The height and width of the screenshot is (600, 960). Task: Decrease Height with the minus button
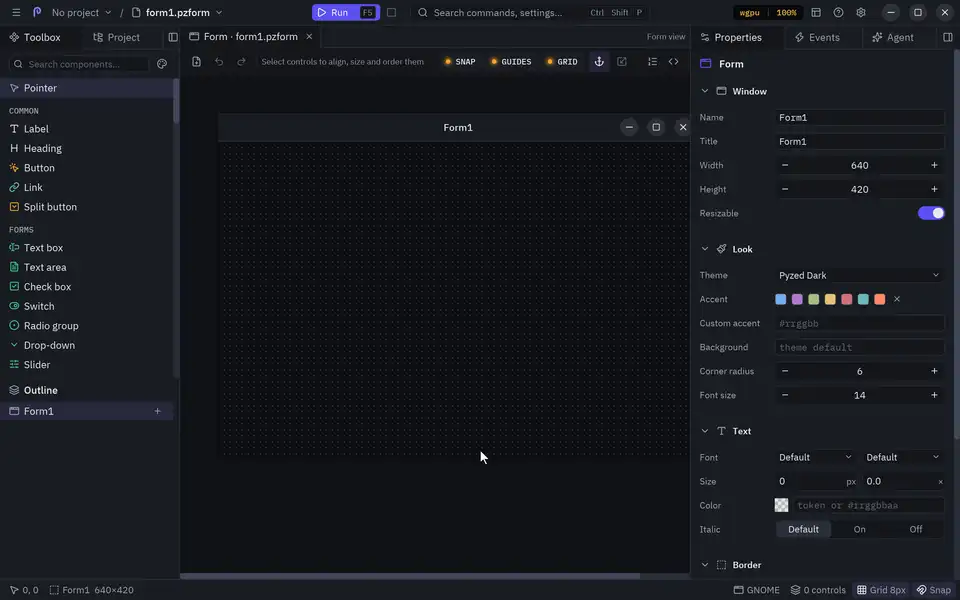click(785, 189)
